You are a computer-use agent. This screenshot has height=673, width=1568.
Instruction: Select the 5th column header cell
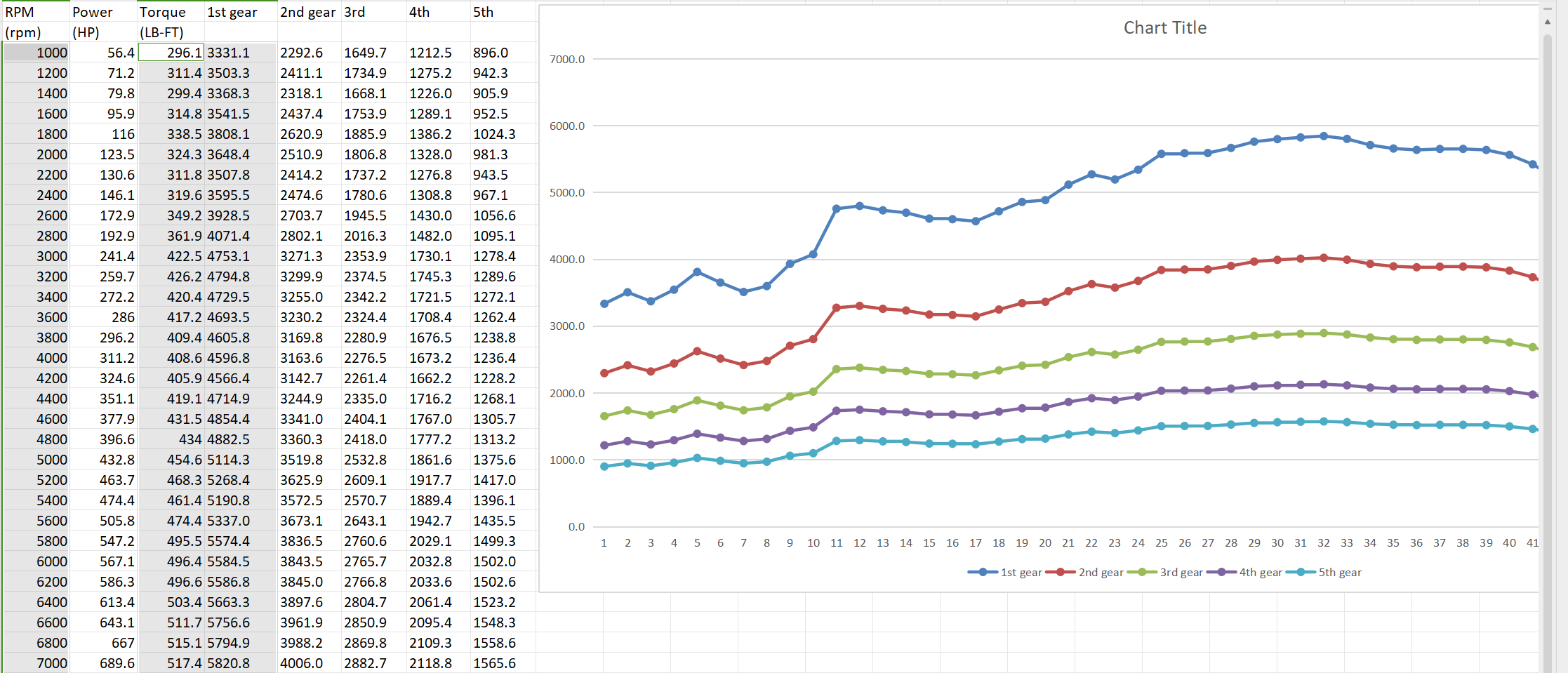coord(503,12)
